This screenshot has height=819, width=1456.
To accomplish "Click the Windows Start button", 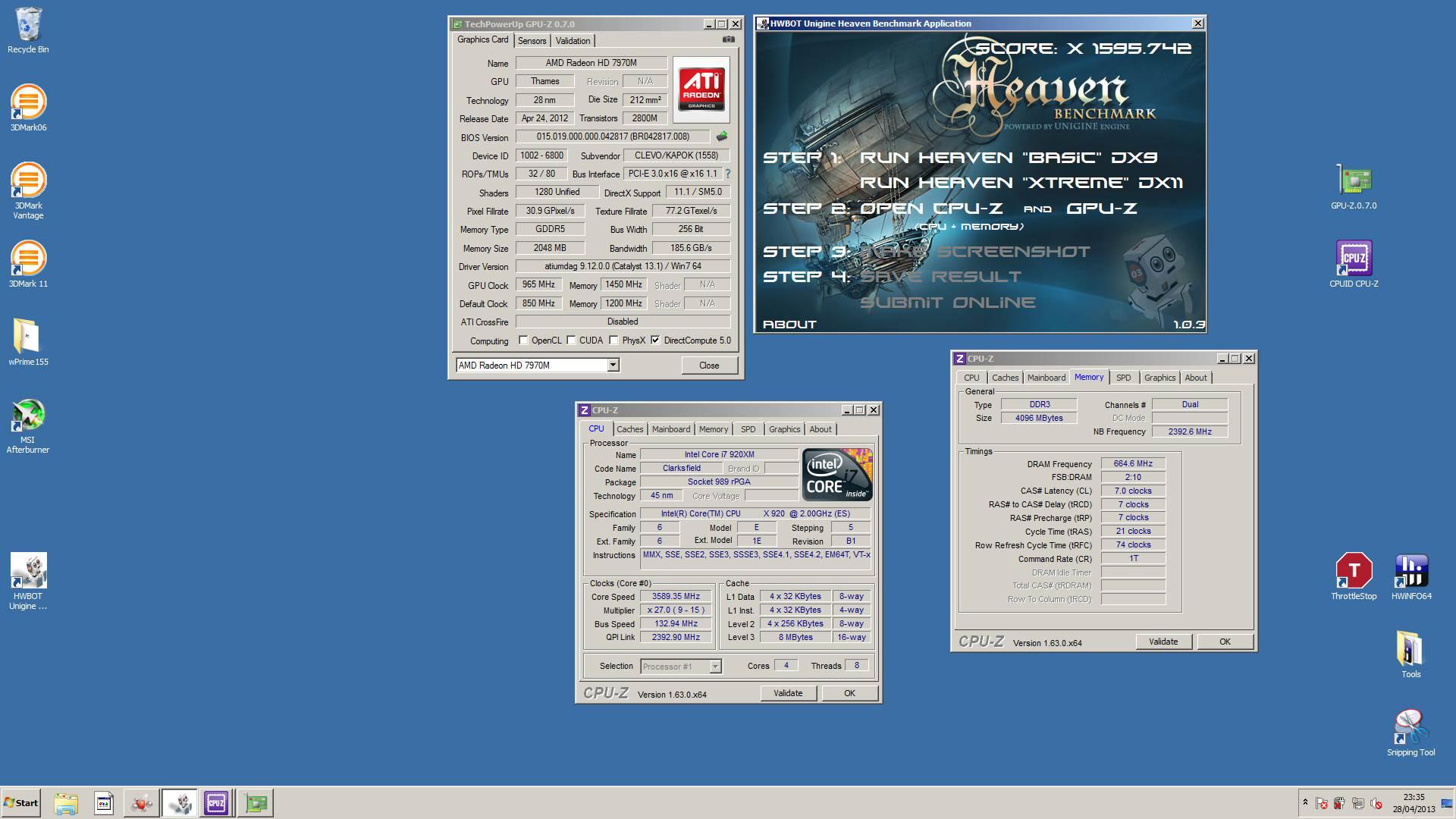I will [x=20, y=803].
